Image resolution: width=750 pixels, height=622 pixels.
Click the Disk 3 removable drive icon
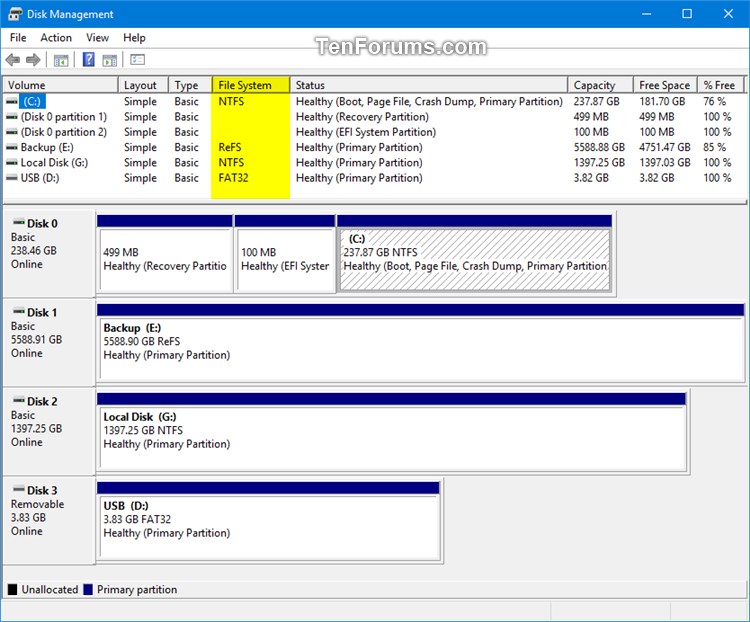click(19, 489)
